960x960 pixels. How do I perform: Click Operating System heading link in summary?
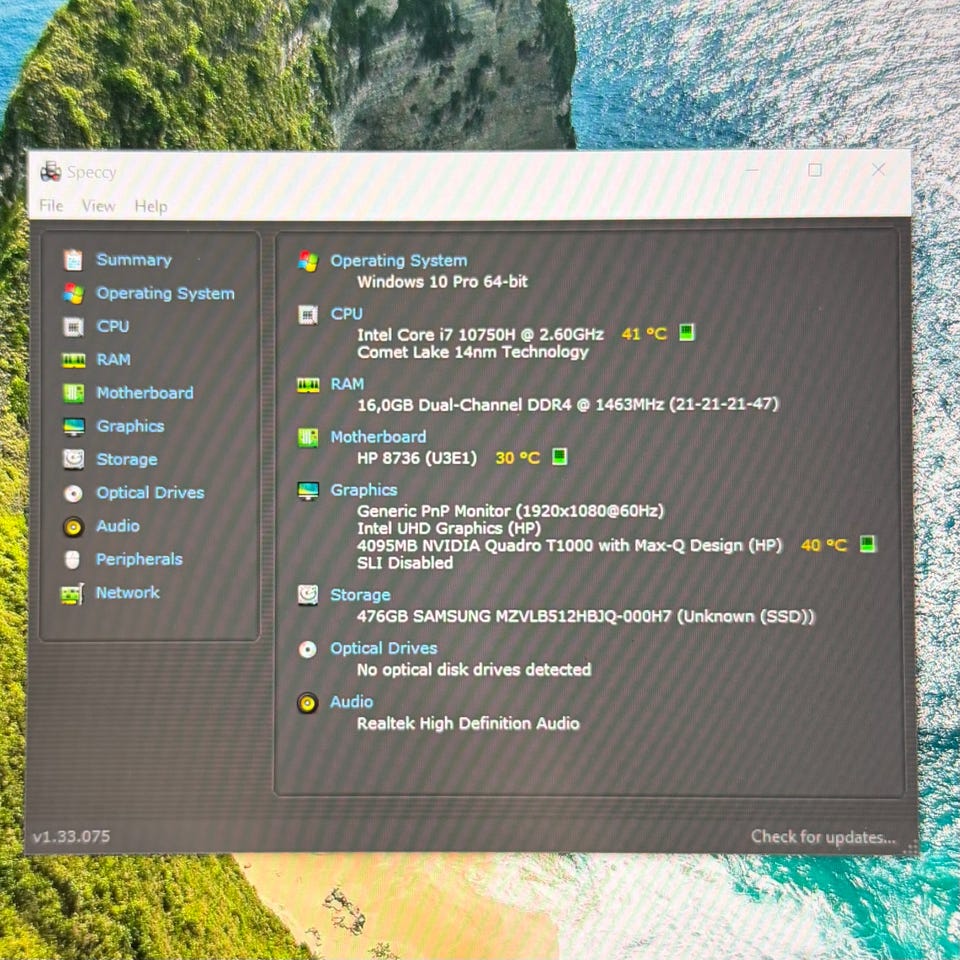(x=399, y=261)
